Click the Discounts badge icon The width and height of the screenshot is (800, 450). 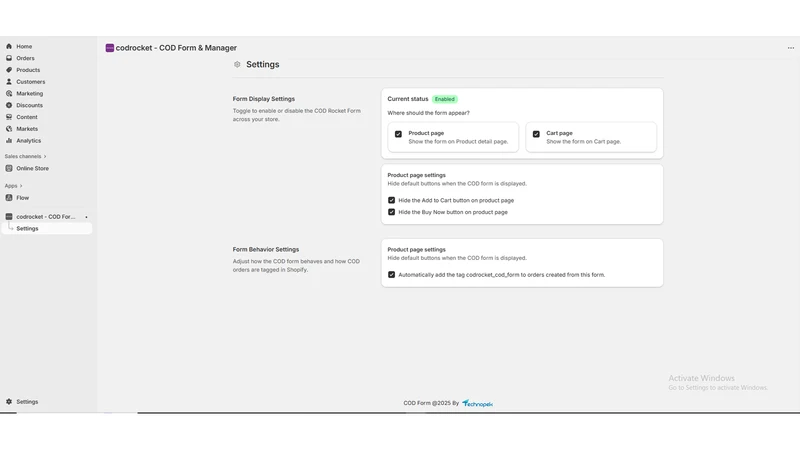click(x=9, y=105)
